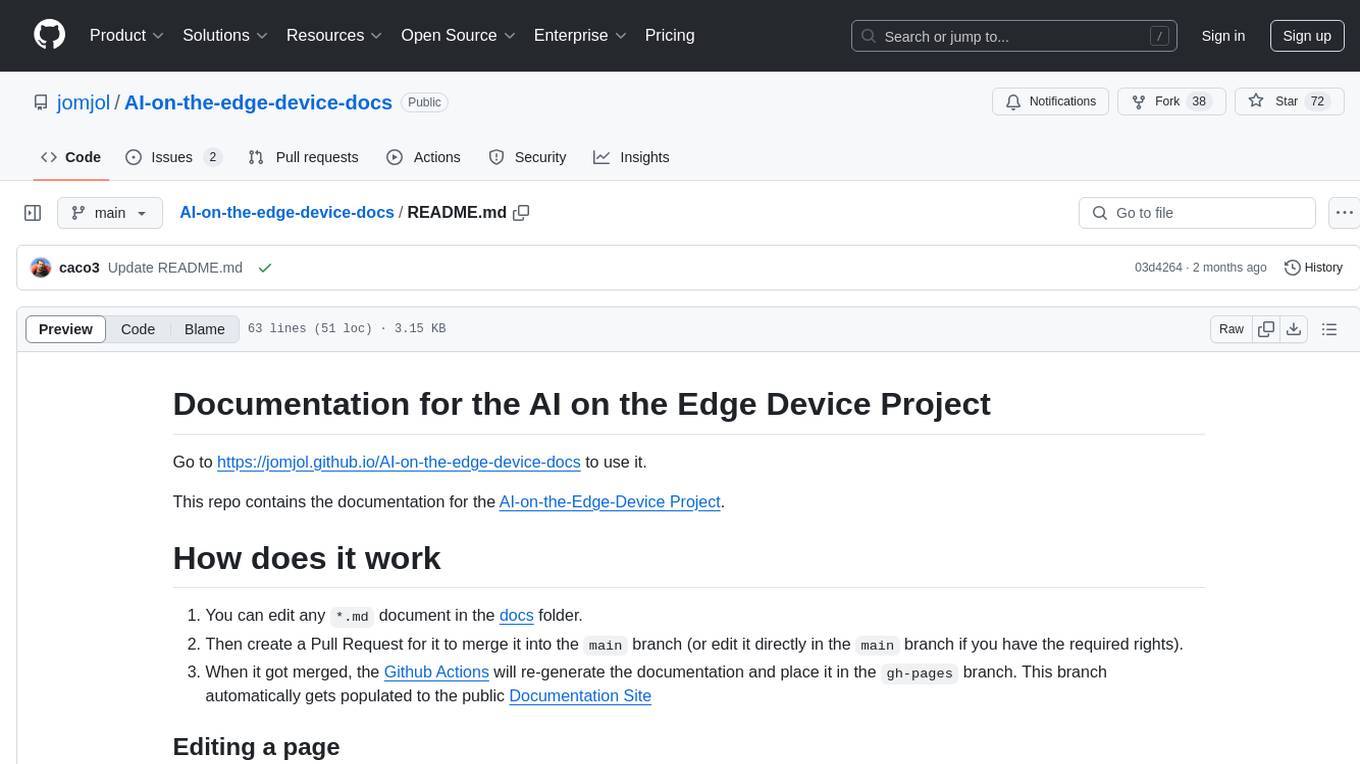Screen dimensions: 1360x764
Task: Switch to the Pull requests tab
Action: click(x=303, y=157)
